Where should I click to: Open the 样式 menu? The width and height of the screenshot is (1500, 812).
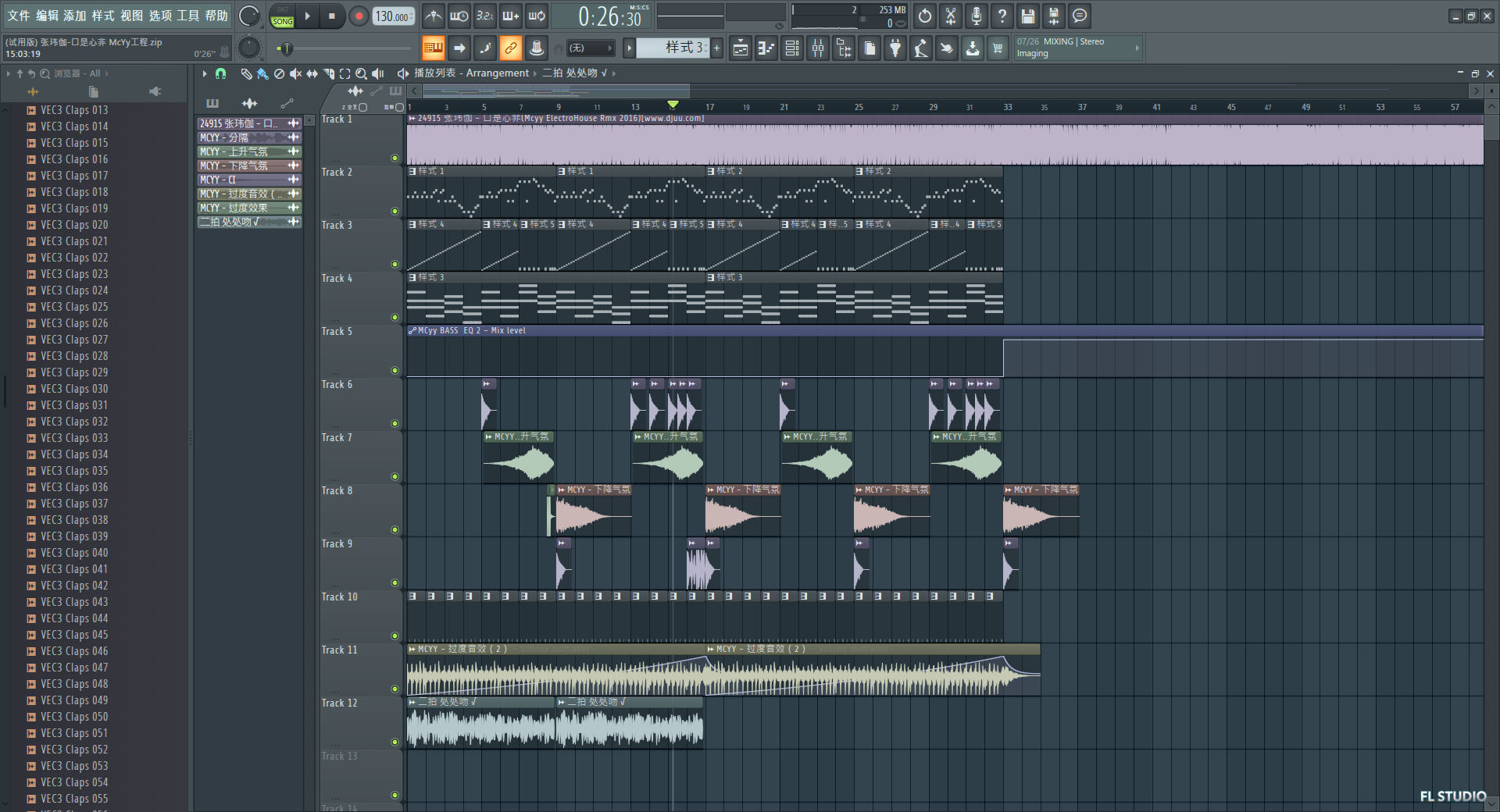click(x=103, y=16)
